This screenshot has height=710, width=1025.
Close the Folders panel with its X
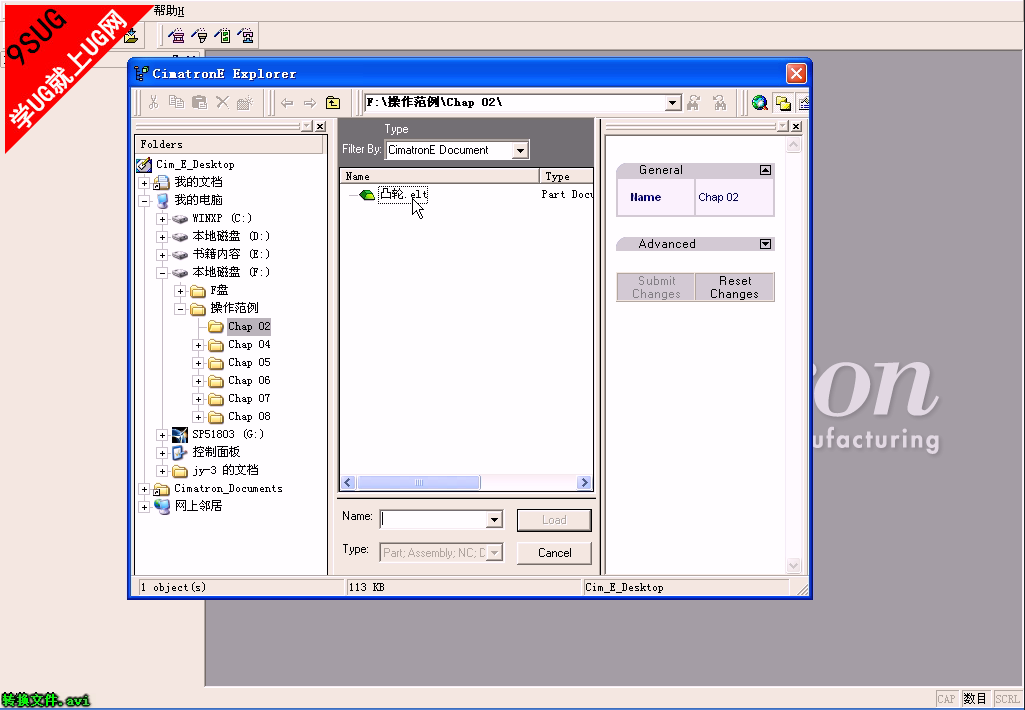point(320,126)
